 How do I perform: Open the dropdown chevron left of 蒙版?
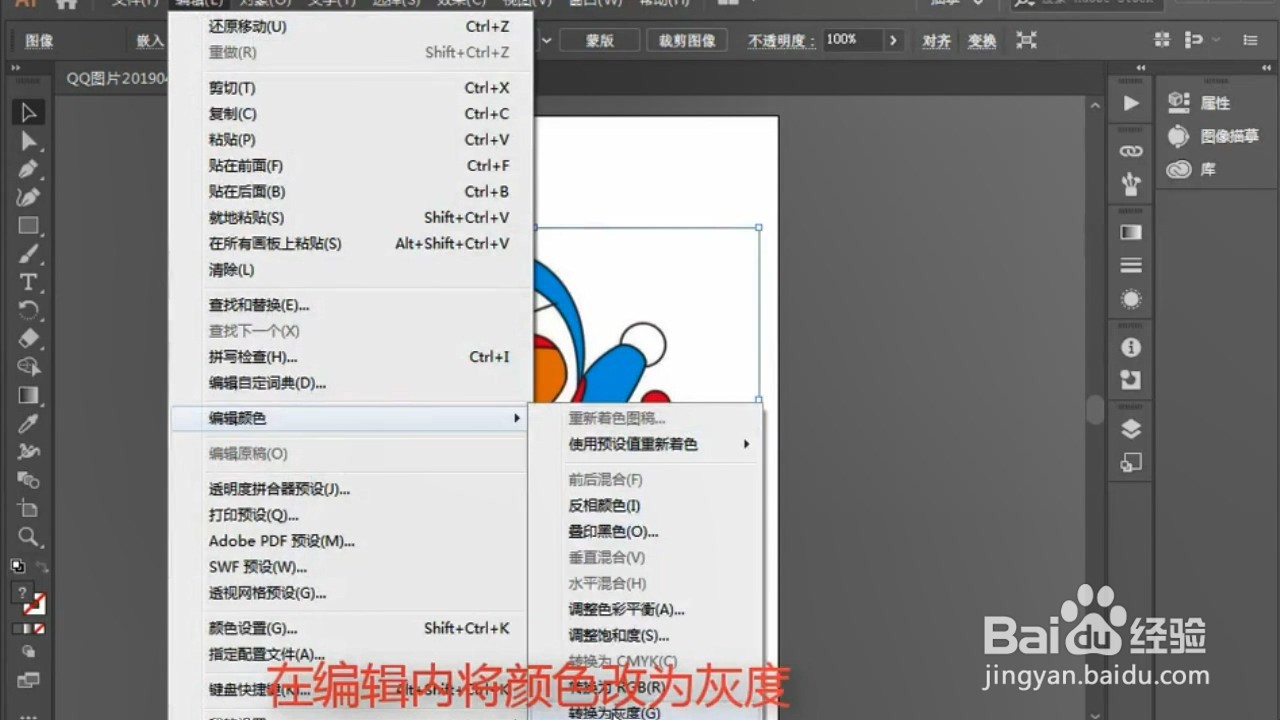coord(547,40)
